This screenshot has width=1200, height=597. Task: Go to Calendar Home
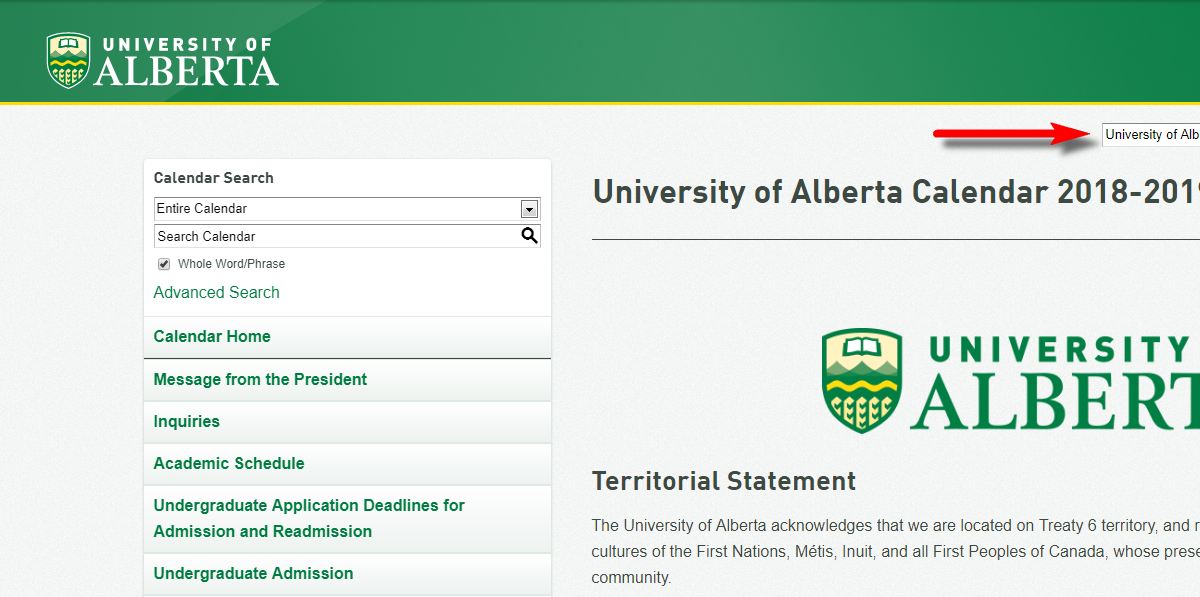(347, 337)
